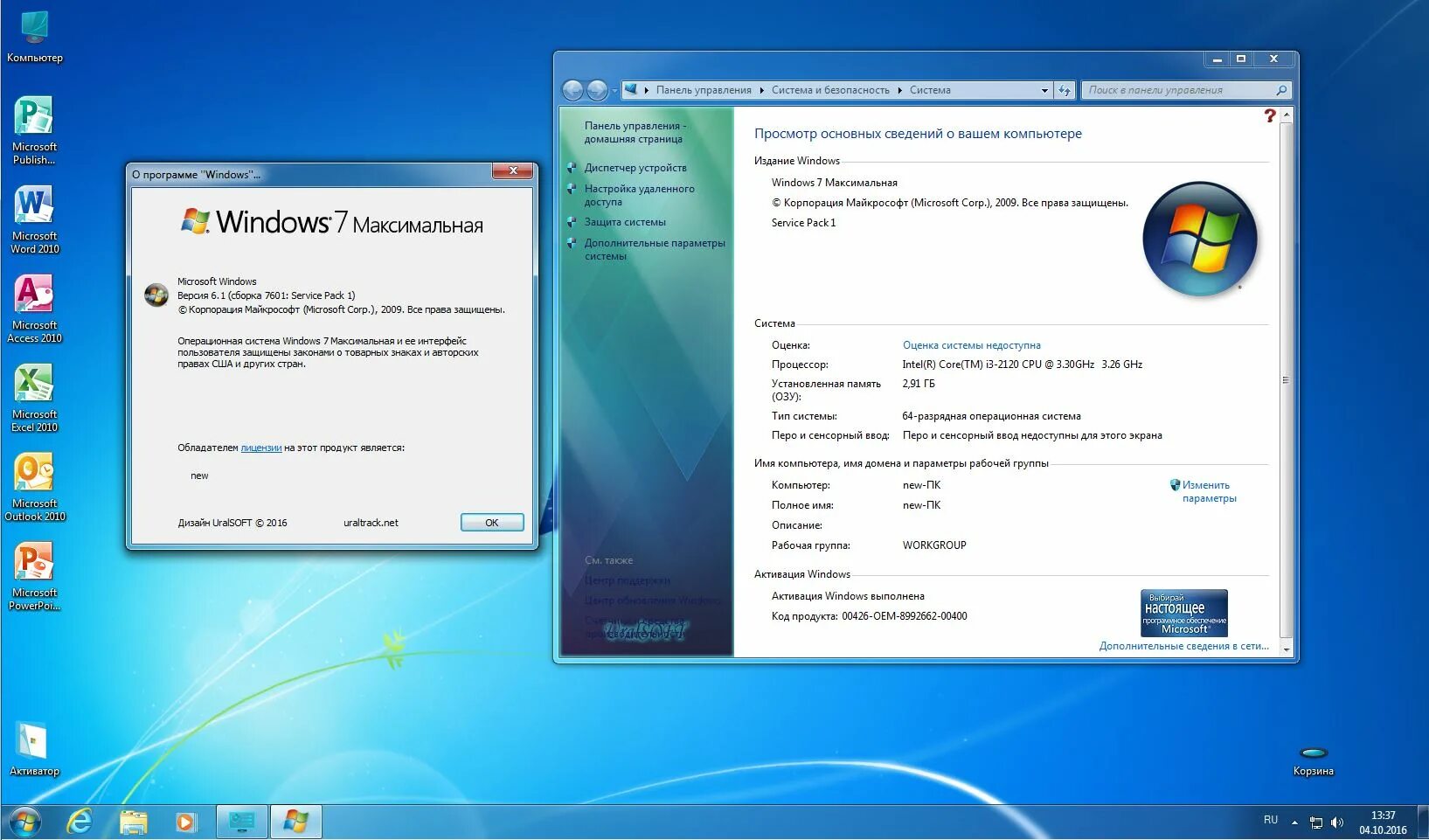1429x840 pixels.
Task: Click OK in the About Windows dialog
Action: (x=492, y=523)
